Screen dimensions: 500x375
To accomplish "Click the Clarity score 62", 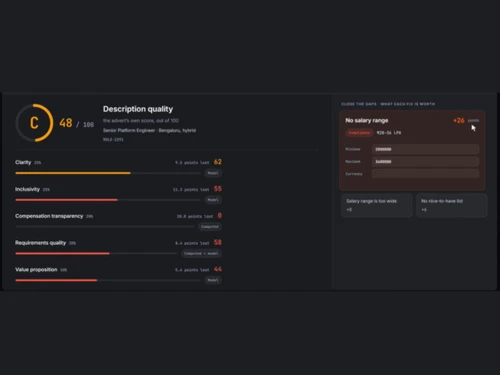I will coord(218,162).
